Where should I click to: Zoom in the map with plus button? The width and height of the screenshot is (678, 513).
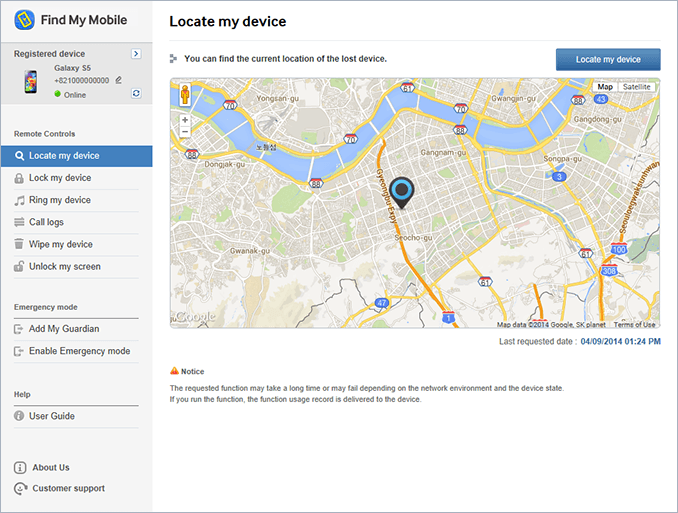click(x=185, y=120)
